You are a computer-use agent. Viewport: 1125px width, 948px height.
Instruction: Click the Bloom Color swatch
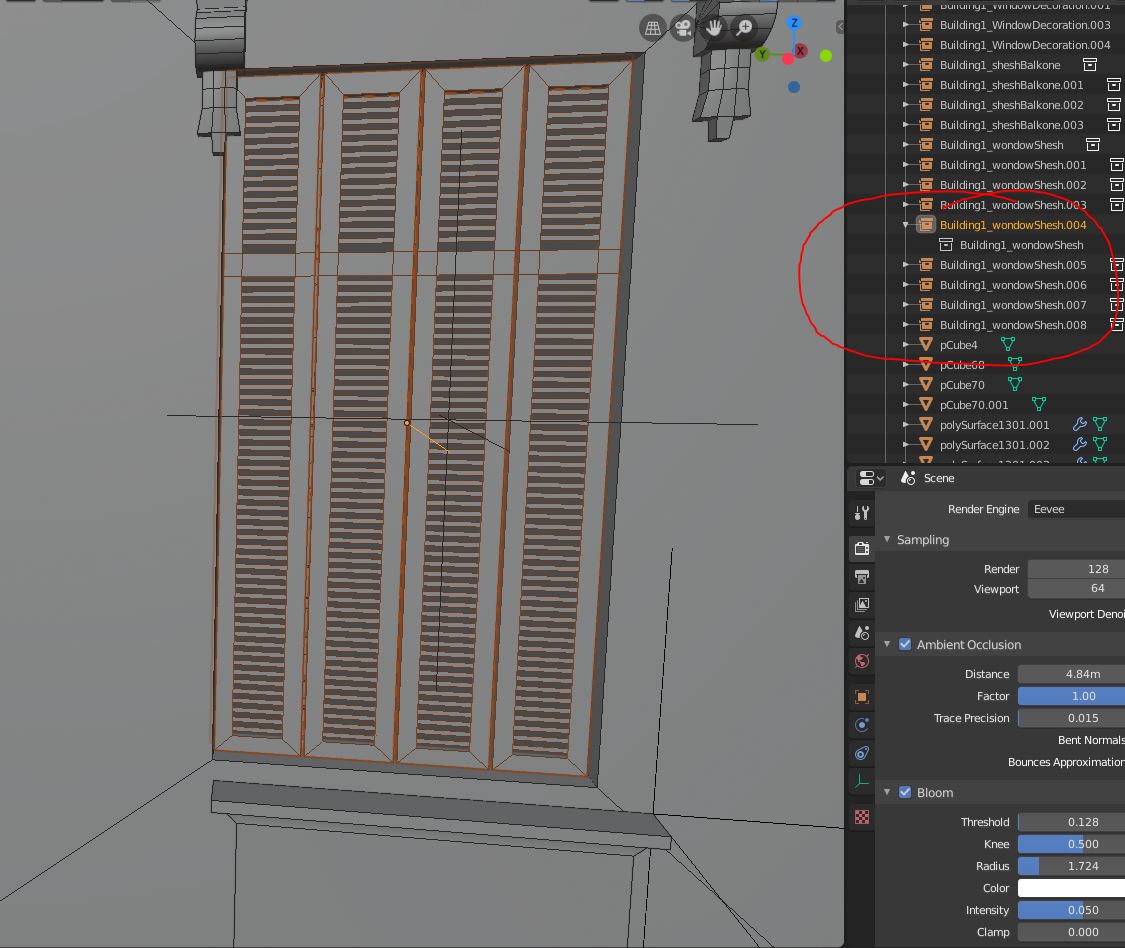click(x=1071, y=888)
